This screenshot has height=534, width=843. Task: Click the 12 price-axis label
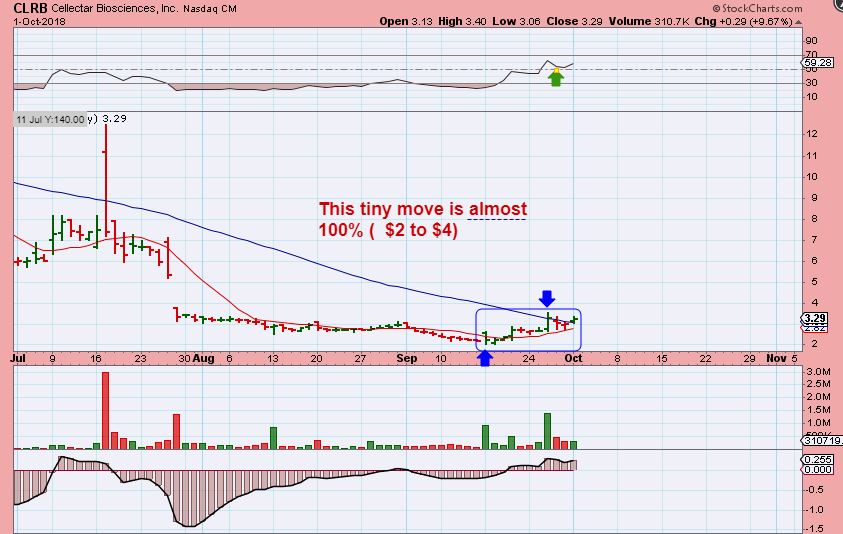click(x=811, y=133)
